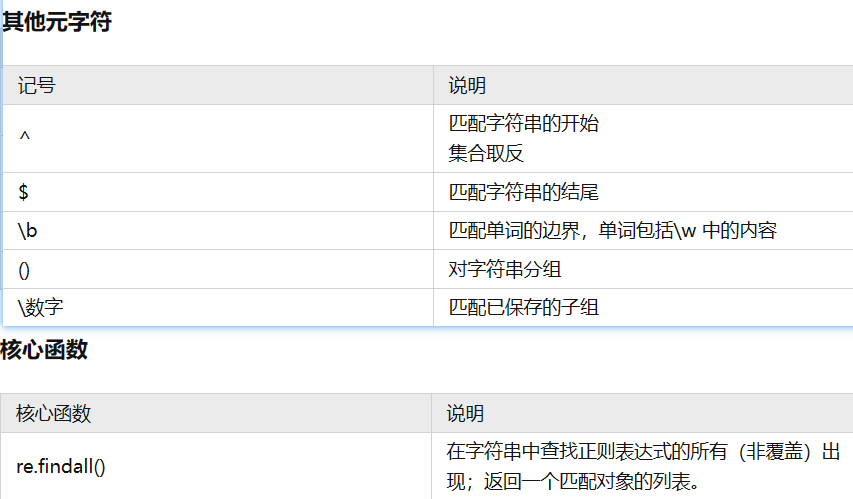Click the 匹配字符串的开始 text

[524, 124]
